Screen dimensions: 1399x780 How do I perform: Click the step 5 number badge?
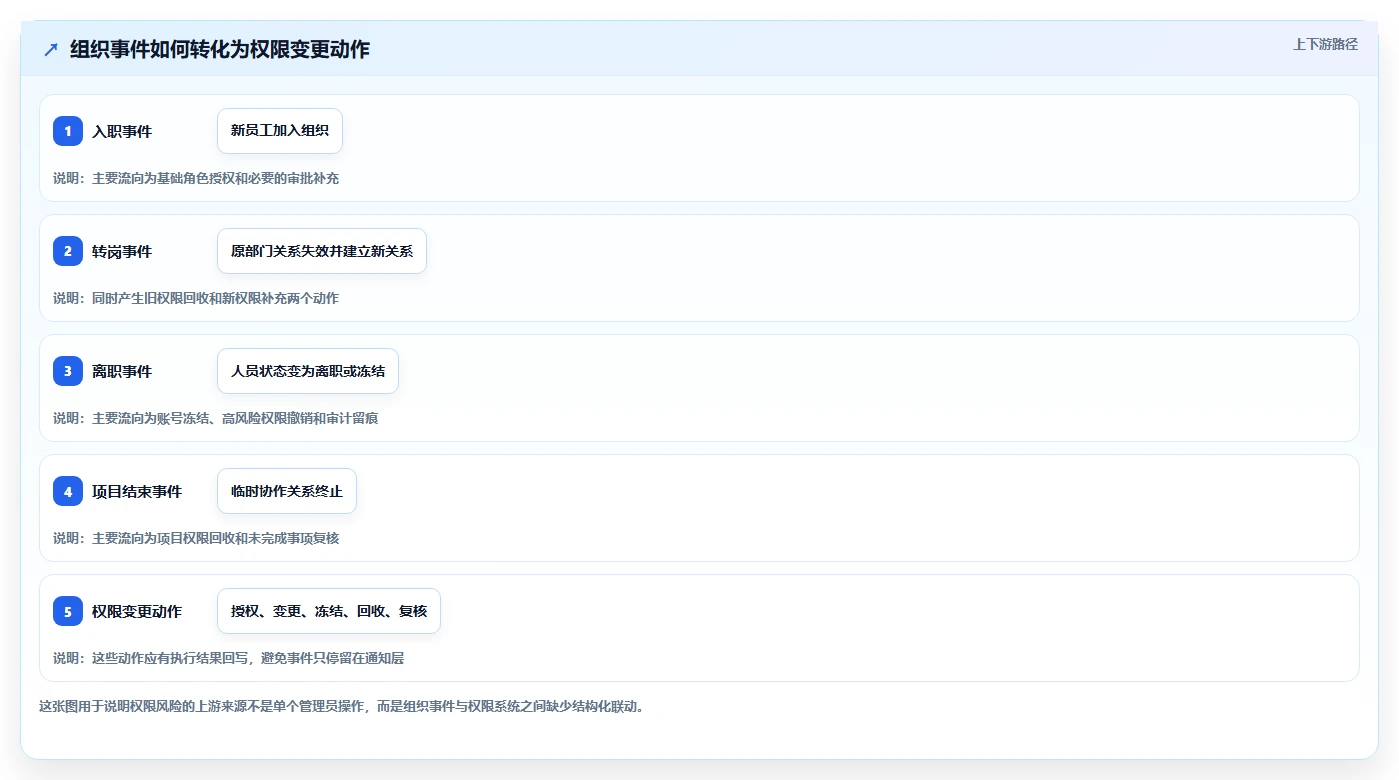pos(68,611)
